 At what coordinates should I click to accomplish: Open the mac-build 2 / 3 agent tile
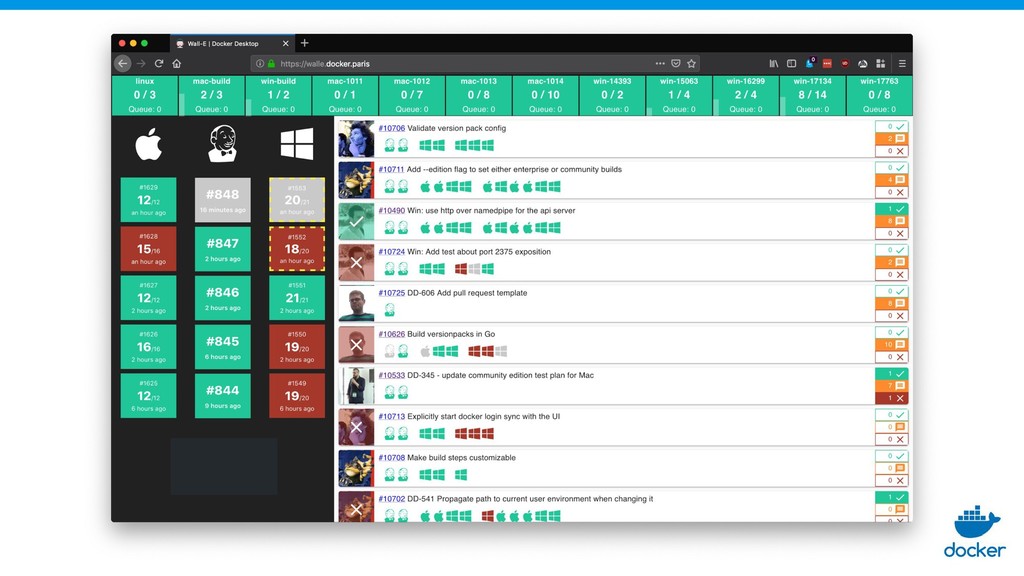coord(212,95)
